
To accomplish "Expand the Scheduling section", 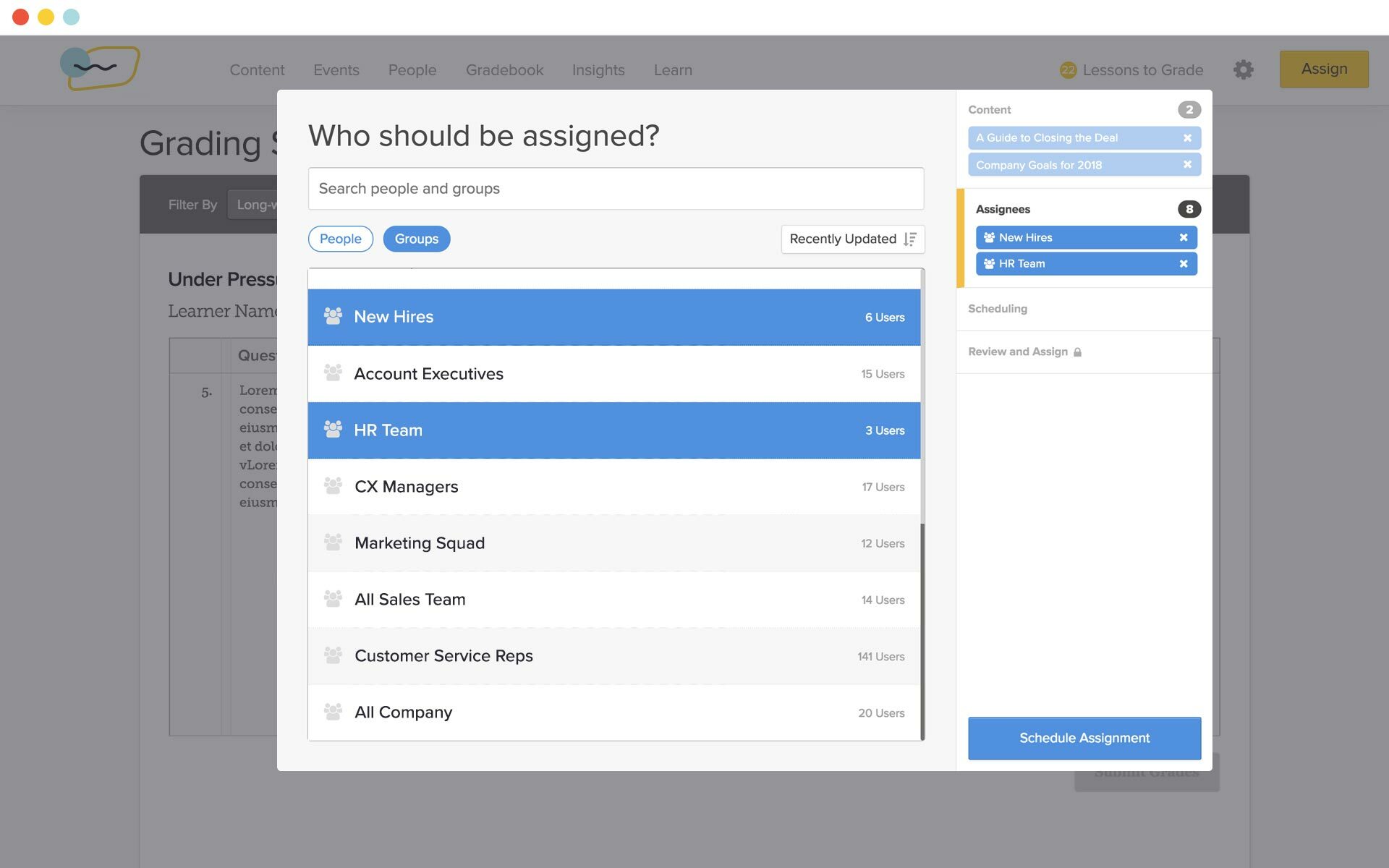I will click(x=998, y=308).
